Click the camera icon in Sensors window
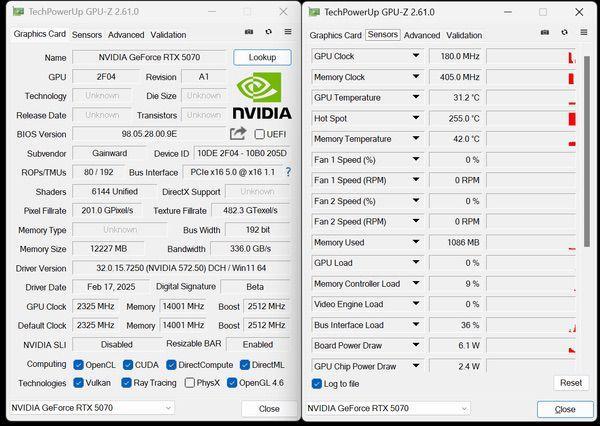Screen dimensions: 600x426 point(545,33)
